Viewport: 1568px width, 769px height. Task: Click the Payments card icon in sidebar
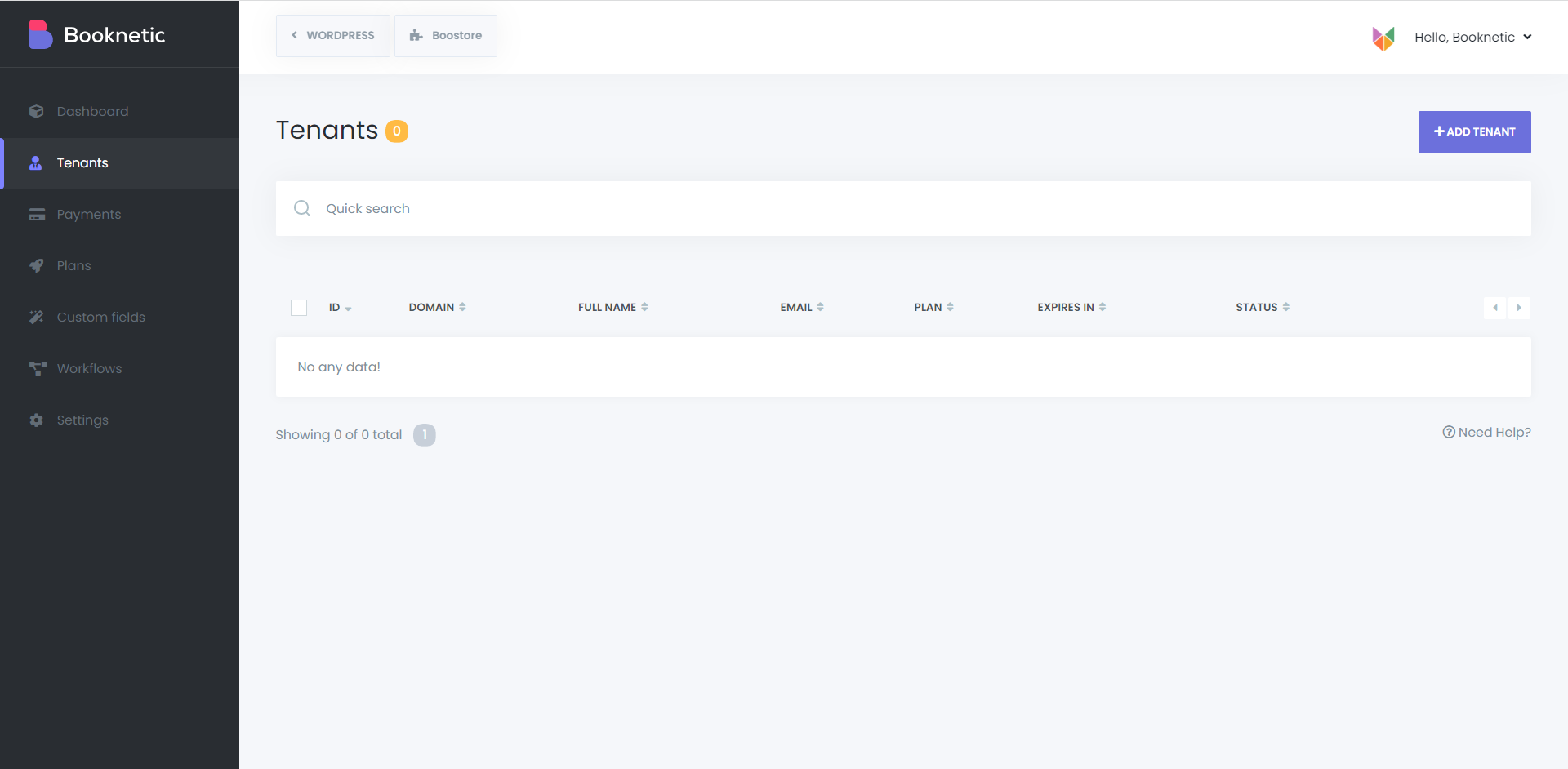pos(37,215)
